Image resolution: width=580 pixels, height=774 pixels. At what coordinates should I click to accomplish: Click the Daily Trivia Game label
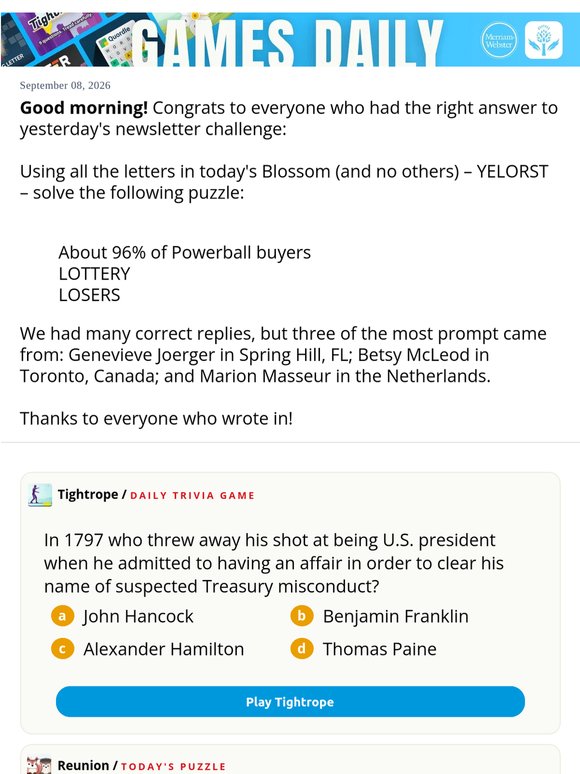(x=193, y=496)
